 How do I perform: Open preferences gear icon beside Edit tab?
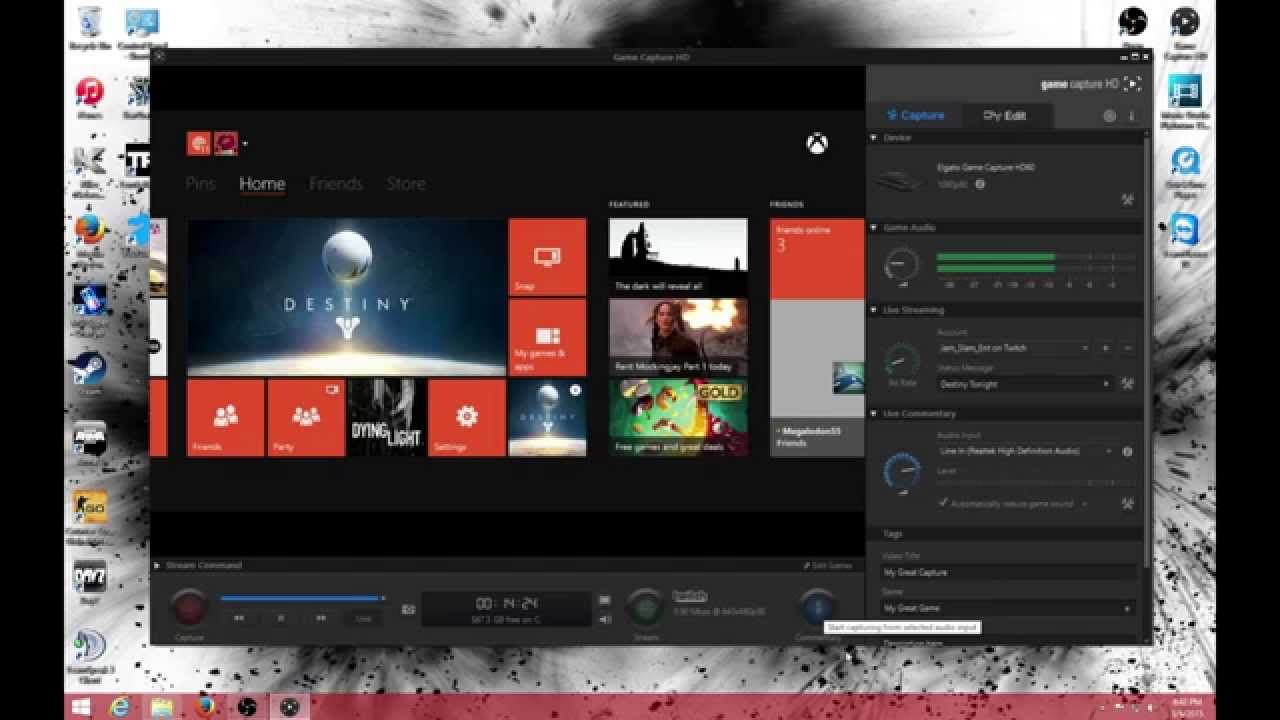click(1109, 116)
